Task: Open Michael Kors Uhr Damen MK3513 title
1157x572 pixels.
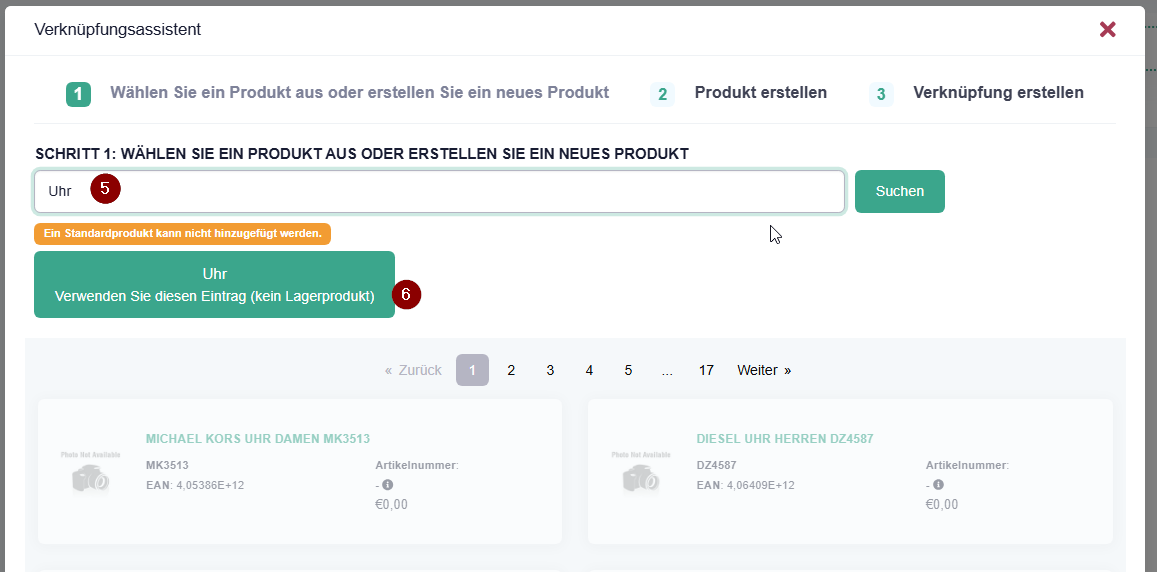Action: click(258, 439)
